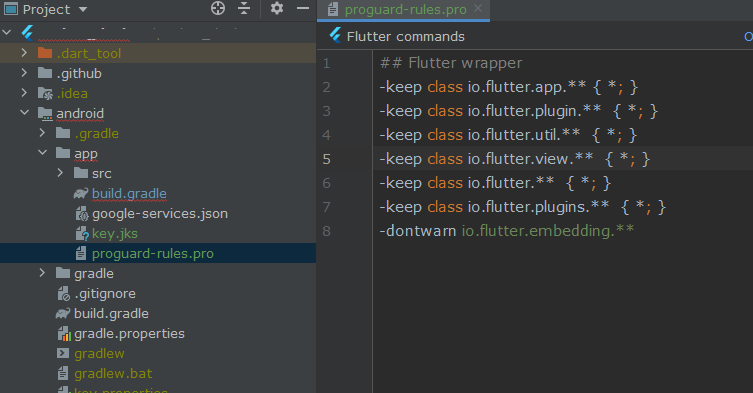Viewport: 753px width, 393px height.
Task: Collapse the app folder
Action: click(42, 153)
